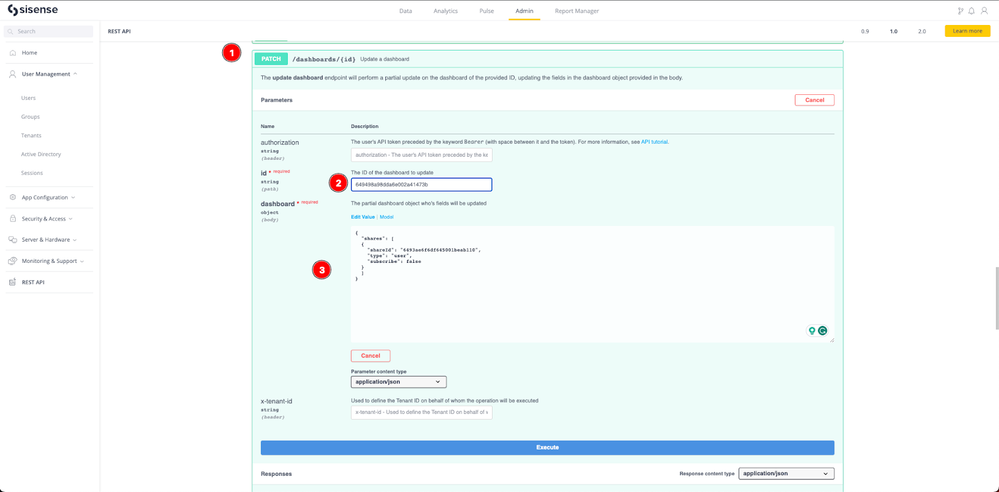Switch to the Pulse tab
The image size is (999, 492).
486,11
